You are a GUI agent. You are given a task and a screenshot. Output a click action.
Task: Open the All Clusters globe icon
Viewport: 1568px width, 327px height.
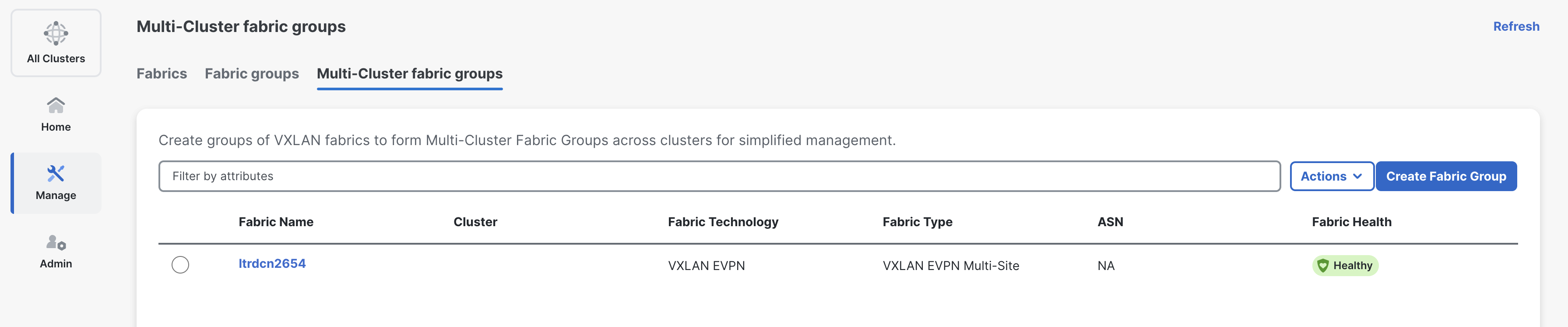(x=56, y=33)
